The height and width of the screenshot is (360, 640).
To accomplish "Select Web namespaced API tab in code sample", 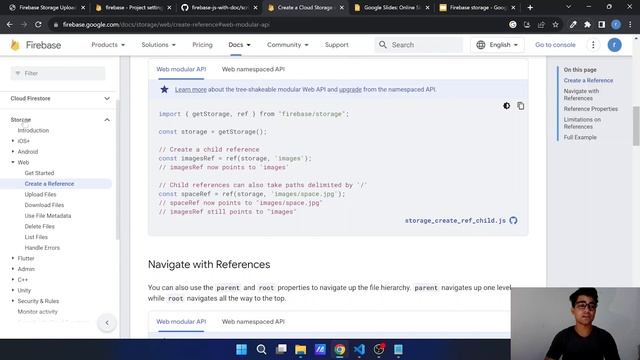I will pos(253,69).
